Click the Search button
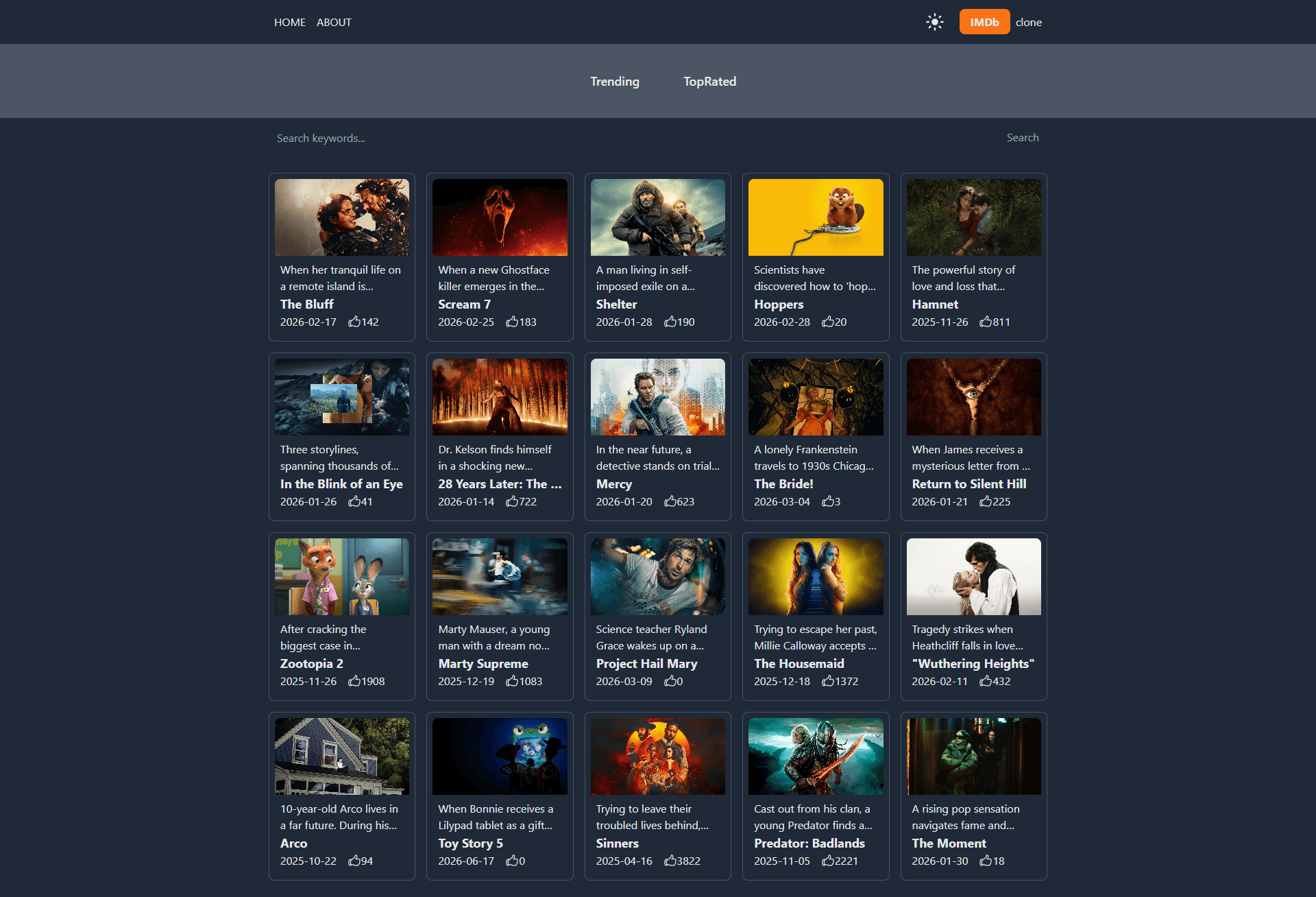Image resolution: width=1316 pixels, height=897 pixels. tap(1022, 137)
